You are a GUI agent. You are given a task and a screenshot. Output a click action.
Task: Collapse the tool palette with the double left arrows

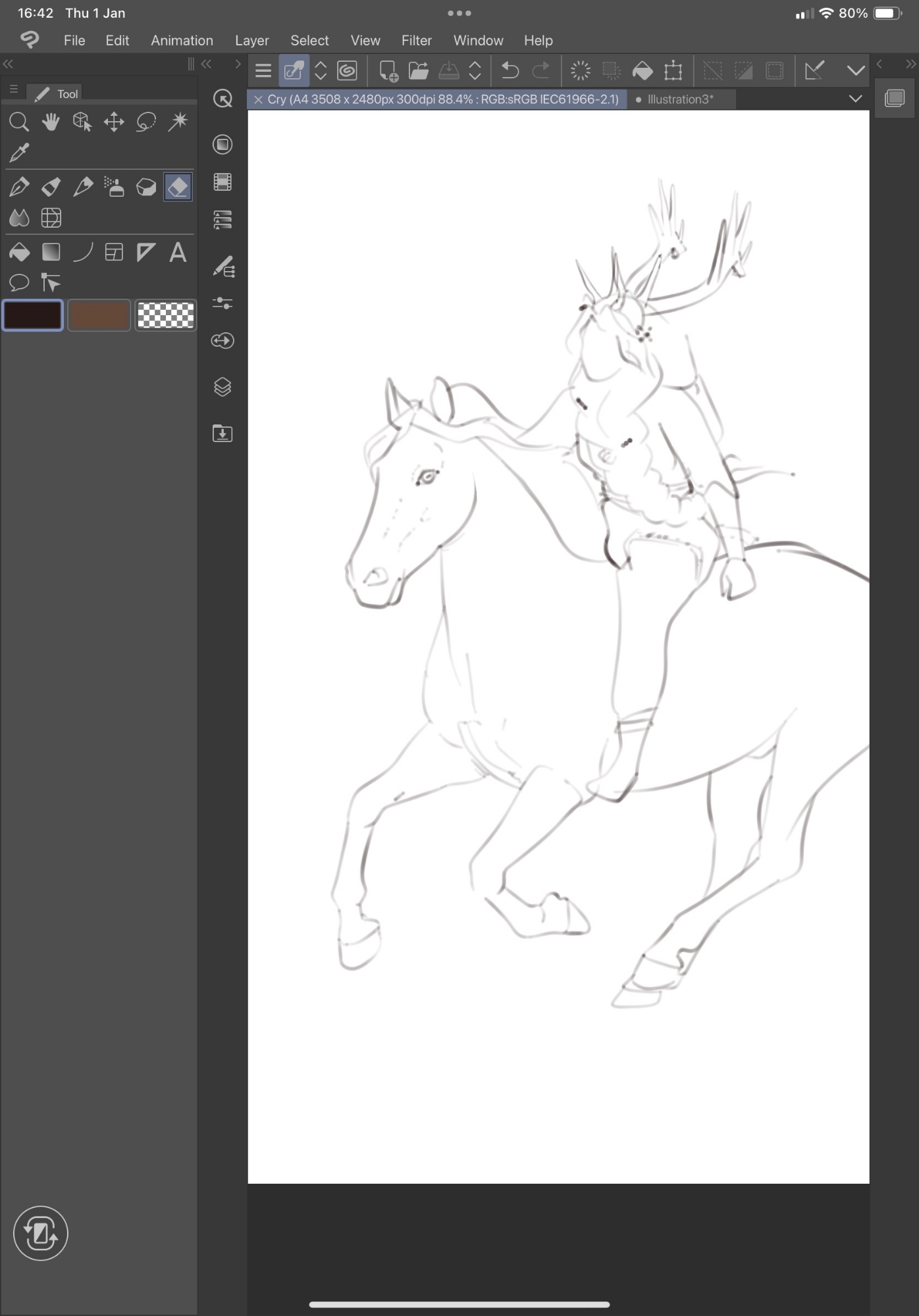(8, 64)
